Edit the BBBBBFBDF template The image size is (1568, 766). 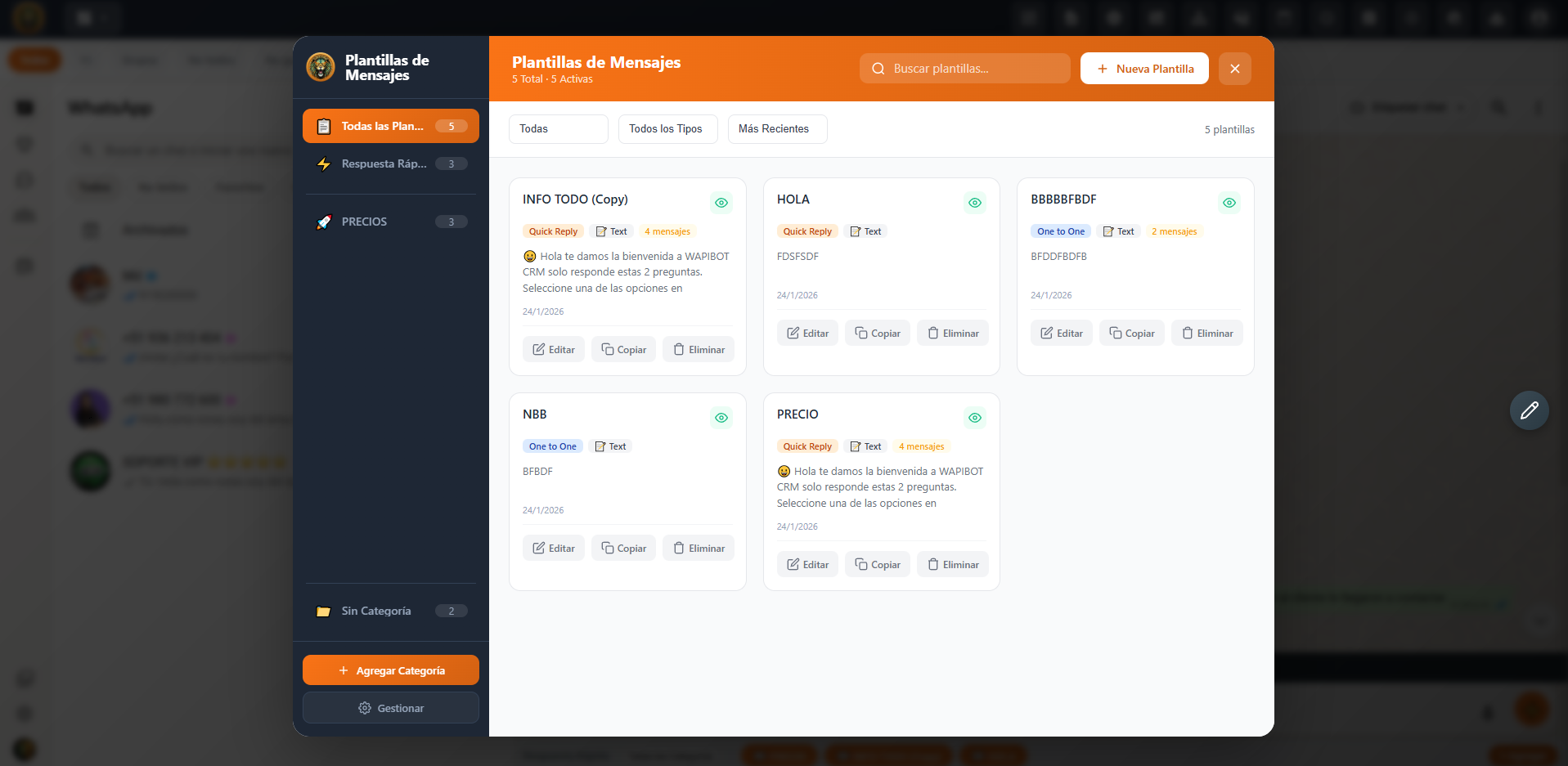tap(1061, 334)
